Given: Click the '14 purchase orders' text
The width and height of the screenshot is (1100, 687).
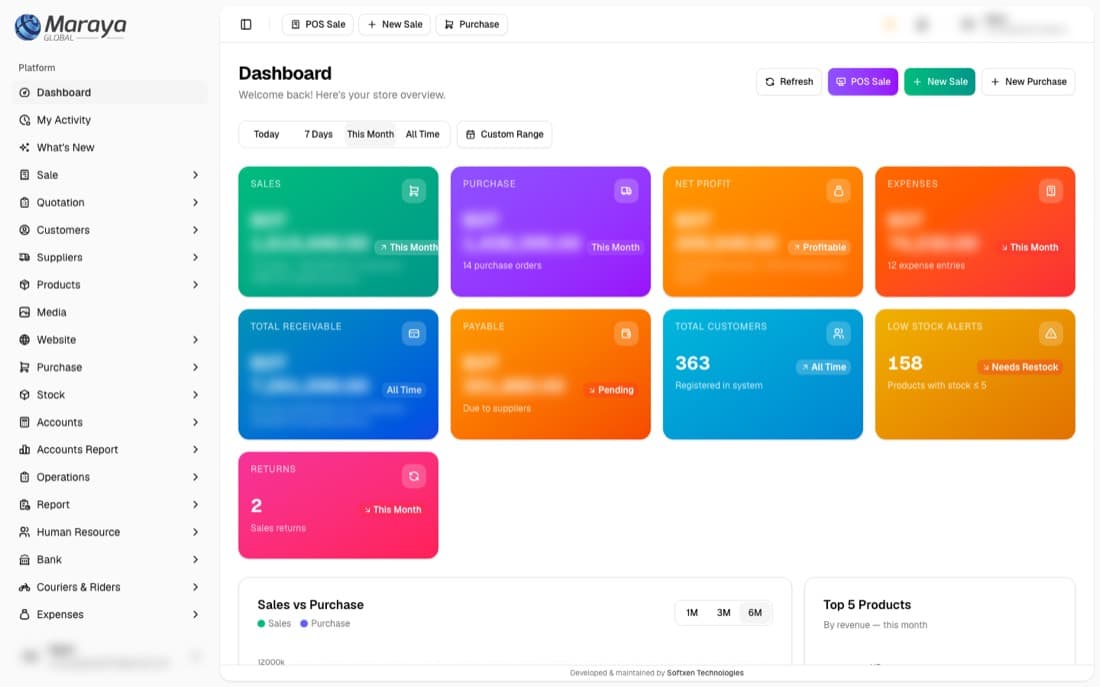Looking at the screenshot, I should [502, 266].
